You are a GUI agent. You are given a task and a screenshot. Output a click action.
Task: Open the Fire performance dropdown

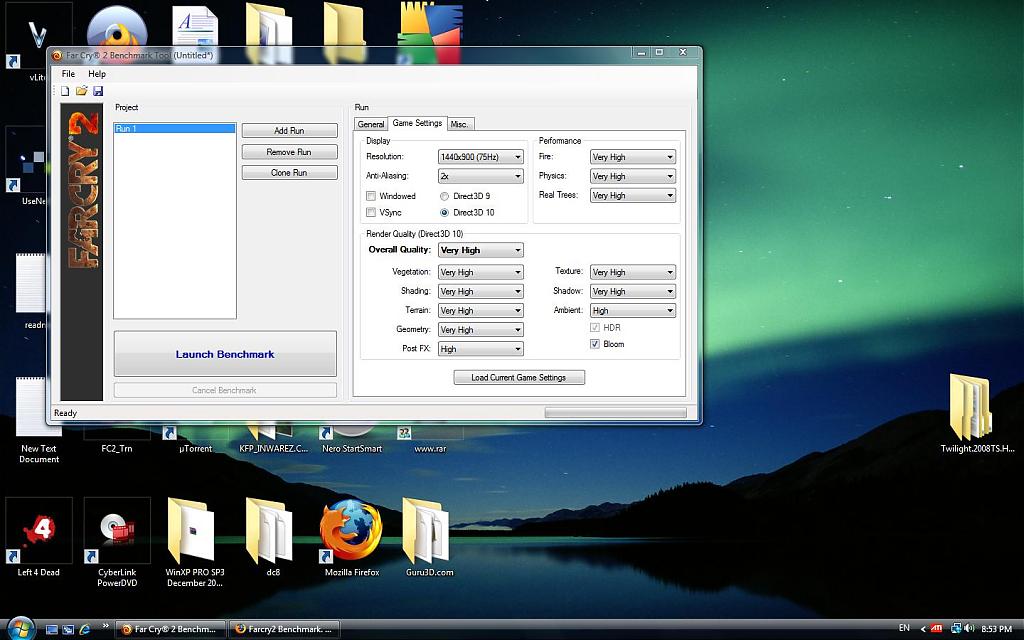[x=633, y=157]
